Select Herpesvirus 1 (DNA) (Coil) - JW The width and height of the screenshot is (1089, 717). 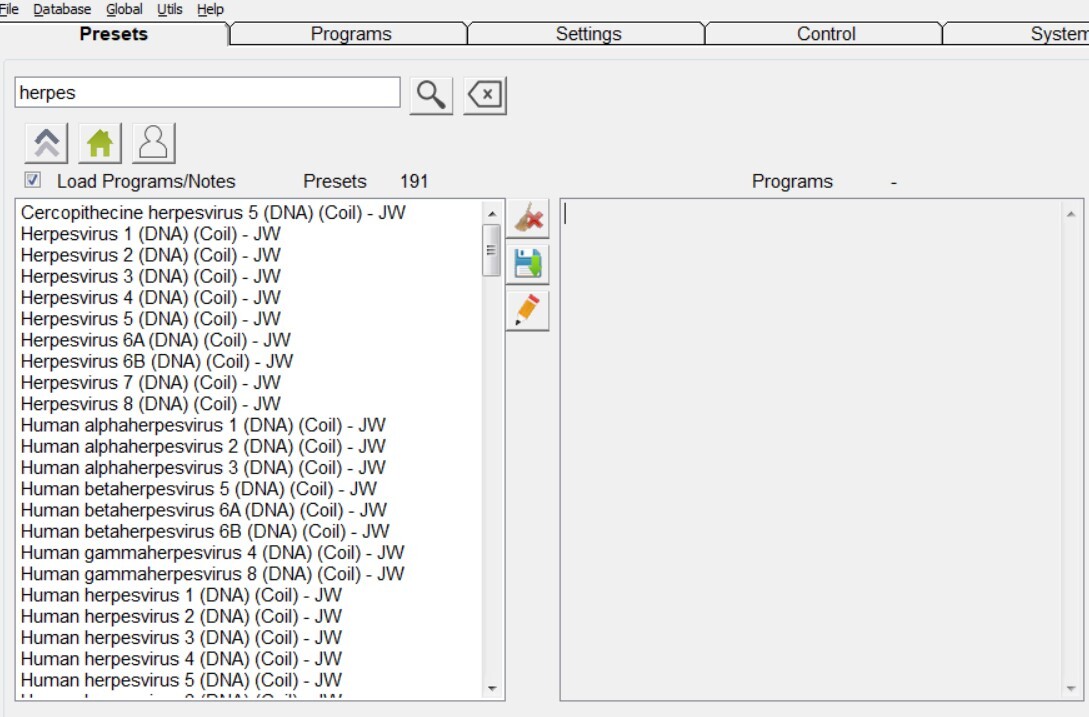[151, 234]
